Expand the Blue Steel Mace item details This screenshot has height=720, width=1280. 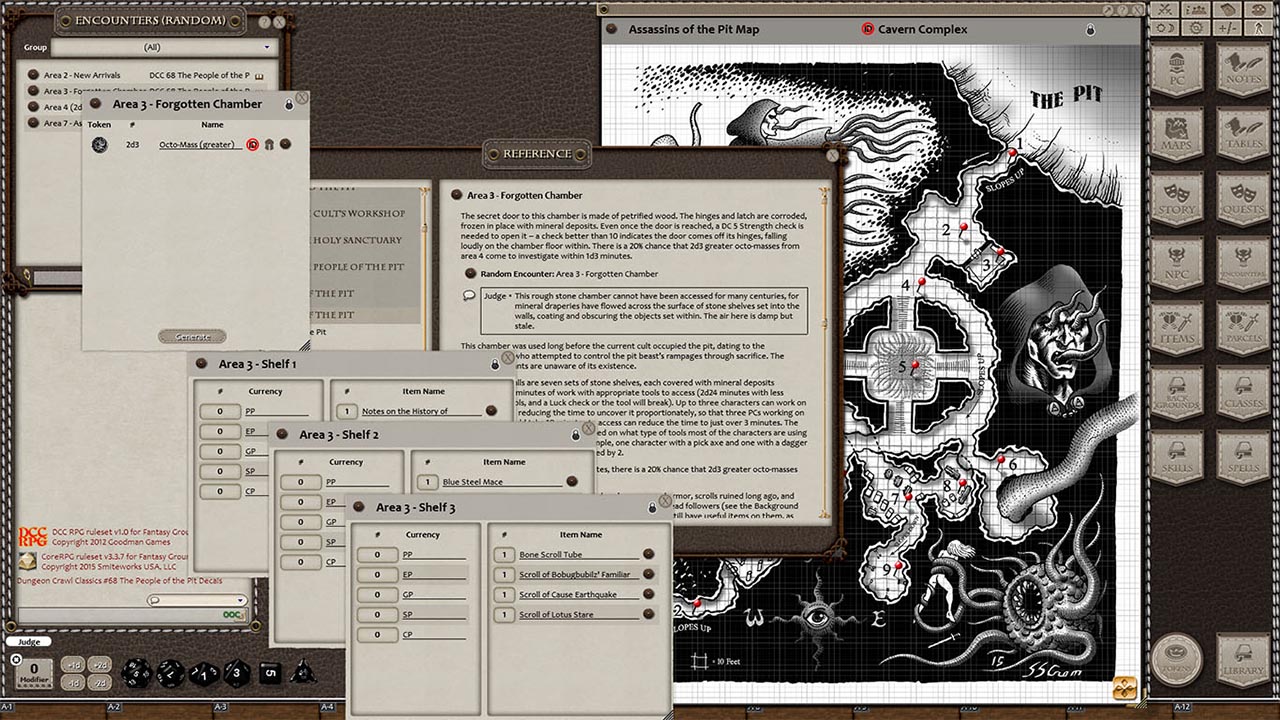(x=572, y=481)
